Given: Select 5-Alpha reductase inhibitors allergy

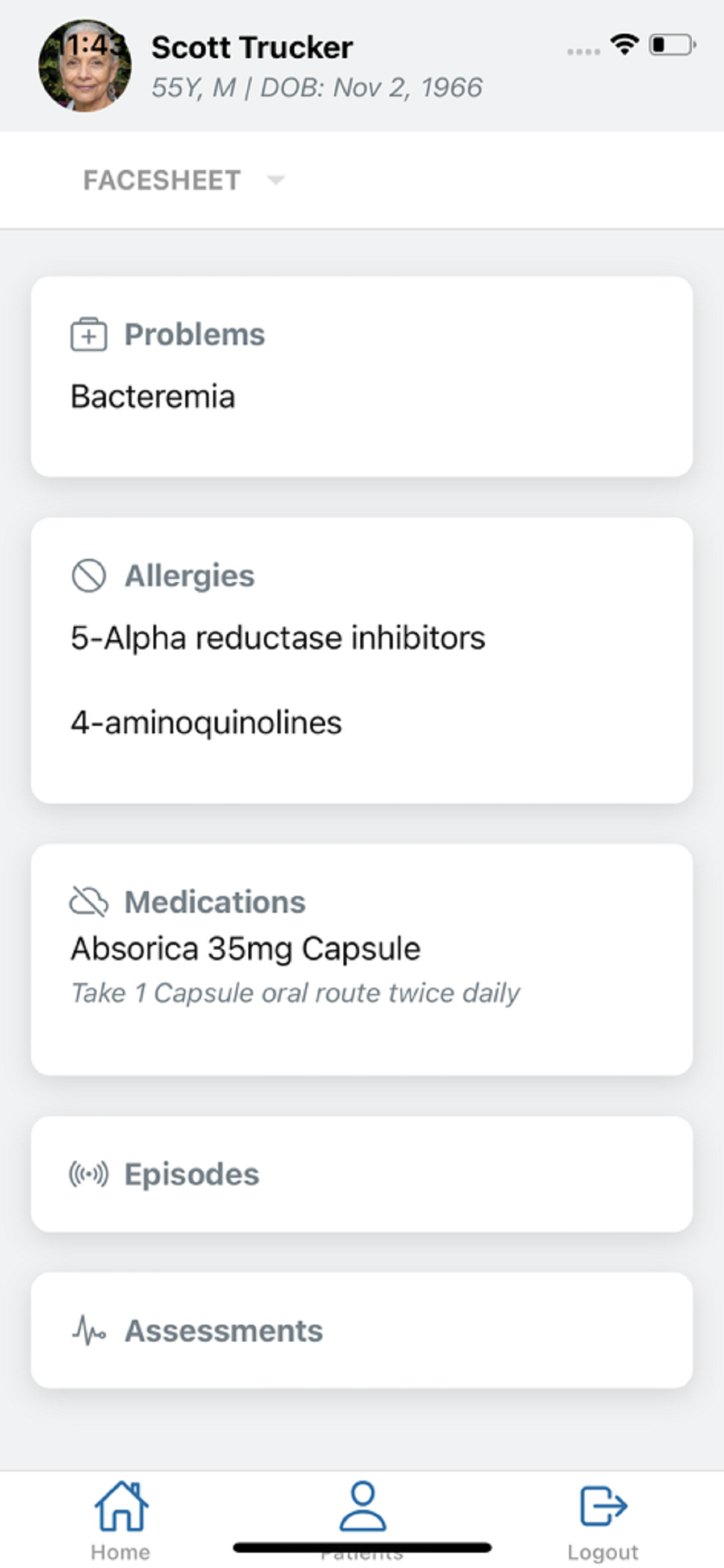Looking at the screenshot, I should point(278,638).
